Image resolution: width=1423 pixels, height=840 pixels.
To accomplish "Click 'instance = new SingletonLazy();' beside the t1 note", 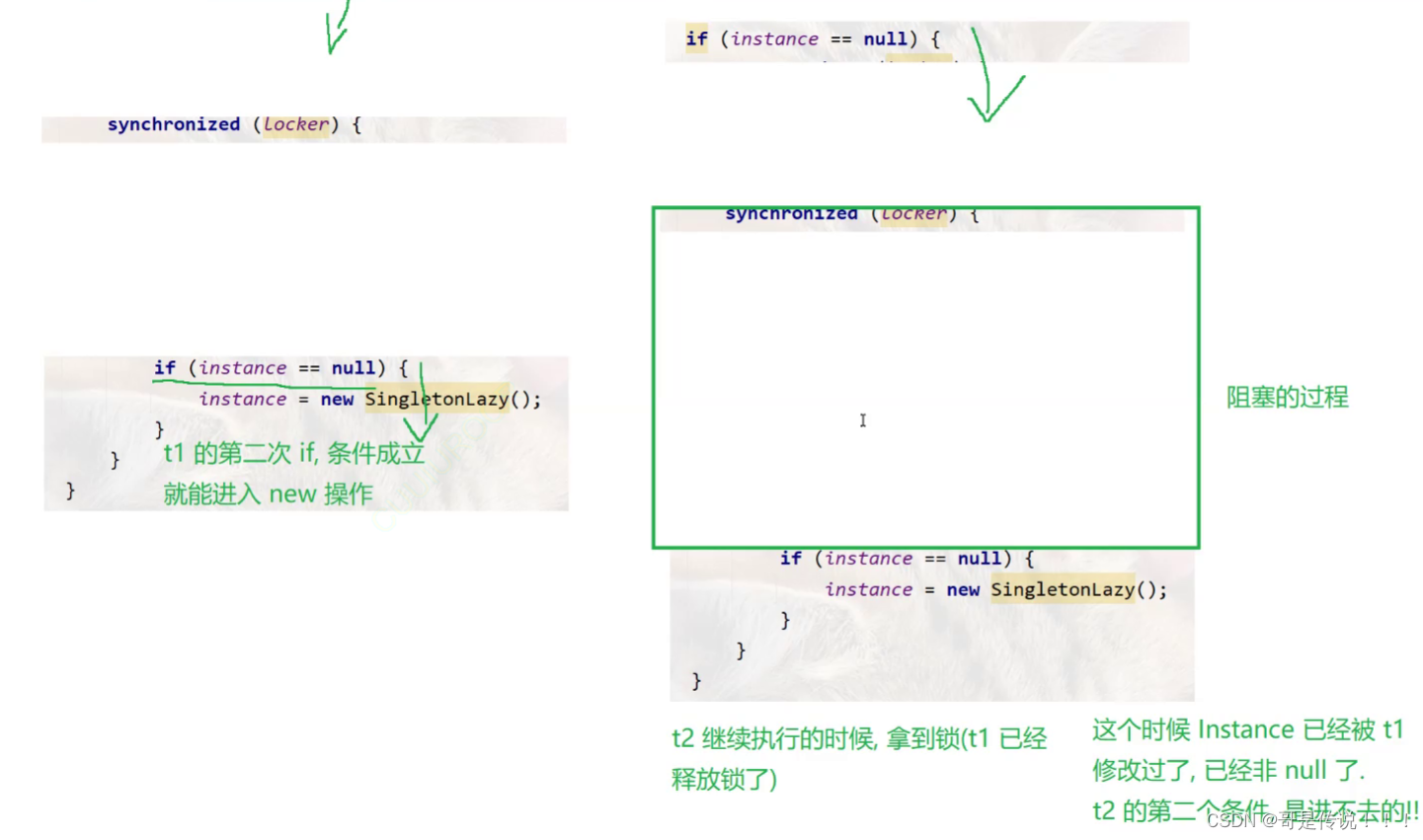I will pyautogui.click(x=370, y=399).
